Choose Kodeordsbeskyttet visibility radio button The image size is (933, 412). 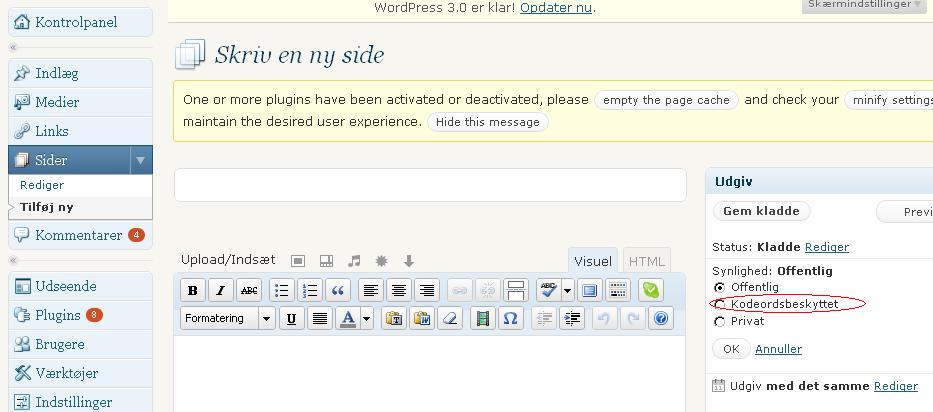[719, 304]
